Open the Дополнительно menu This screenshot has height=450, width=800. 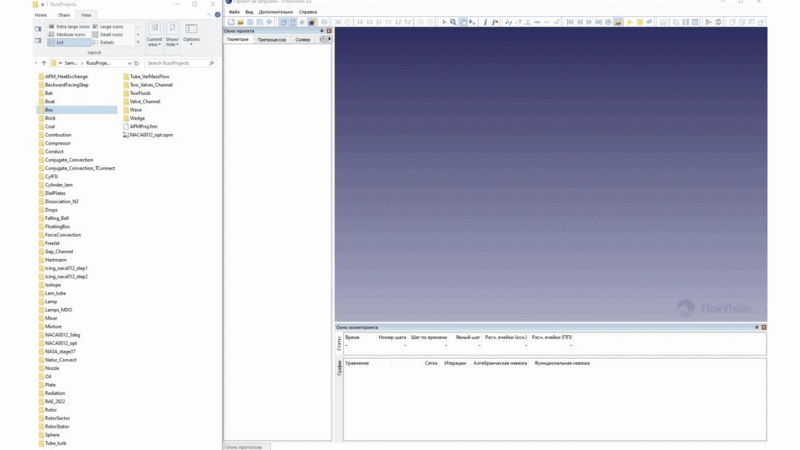click(x=276, y=12)
